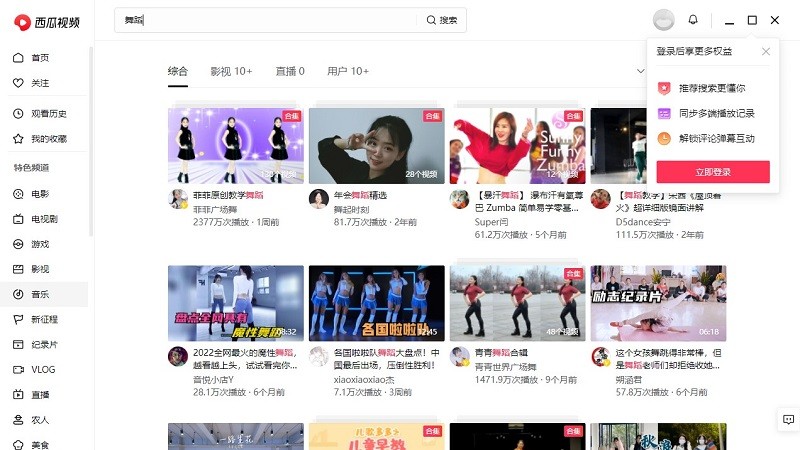Select the 用户 10+ tab
Screen dimensions: 800x450
click(x=348, y=71)
